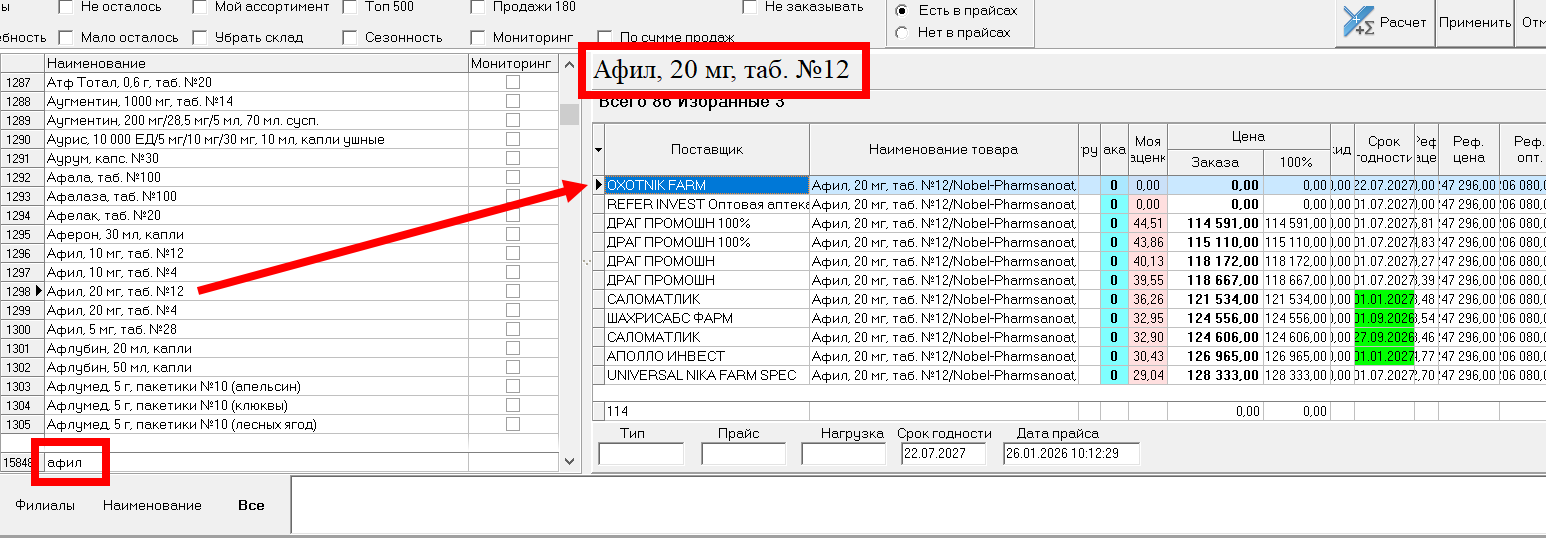Select the Нет в прайсах radio button

click(x=902, y=33)
